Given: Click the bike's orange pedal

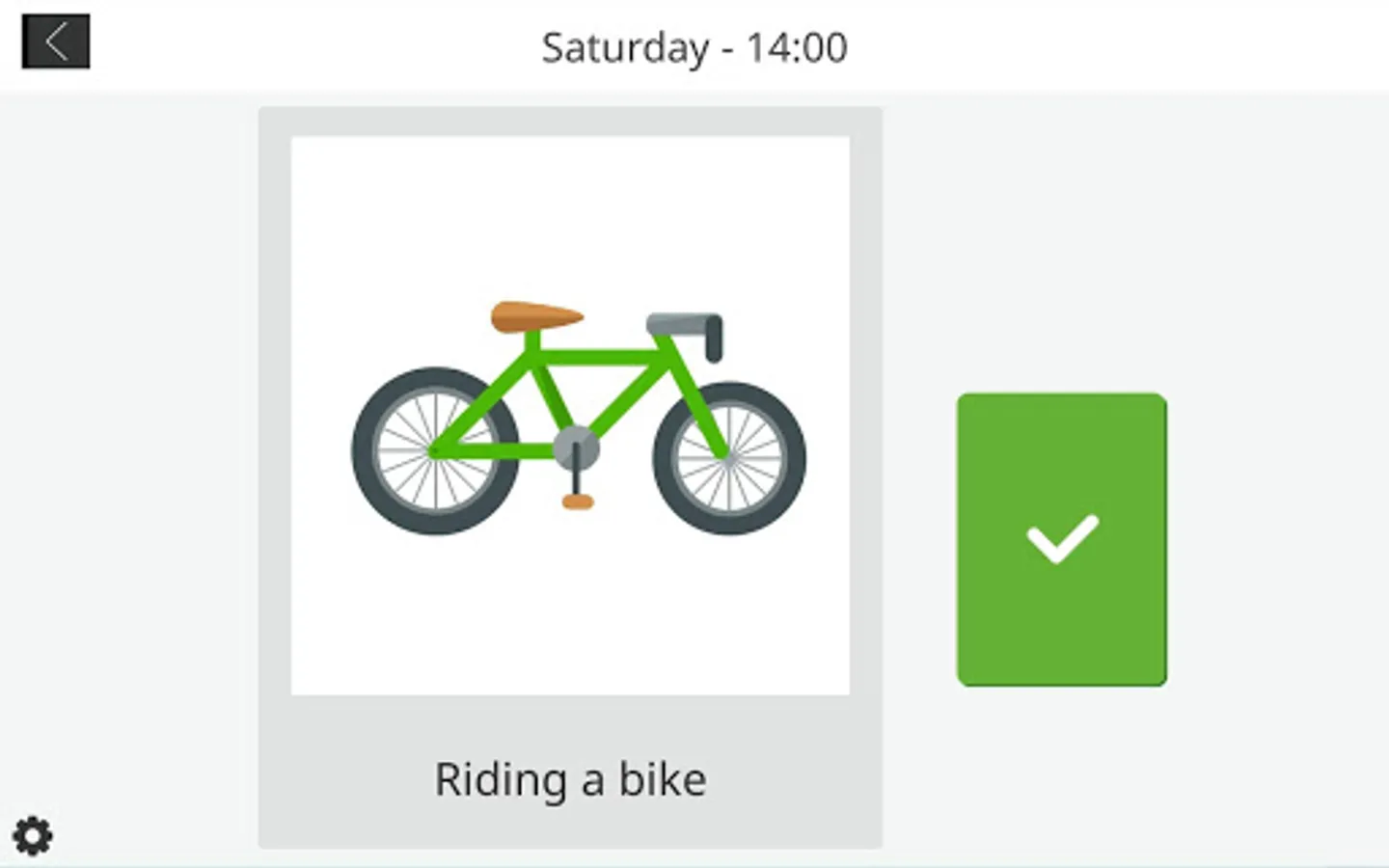Looking at the screenshot, I should coord(578,502).
